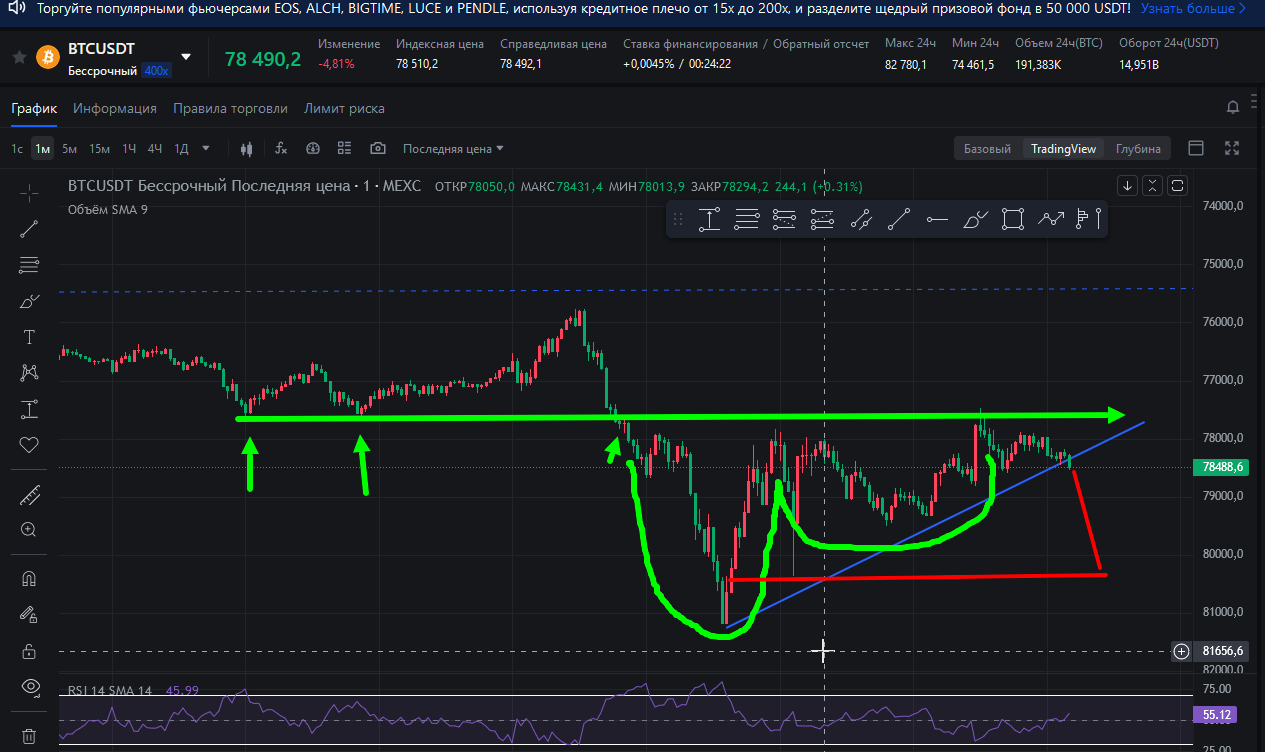
Task: Toggle magnet mode for drawings
Action: (x=29, y=578)
